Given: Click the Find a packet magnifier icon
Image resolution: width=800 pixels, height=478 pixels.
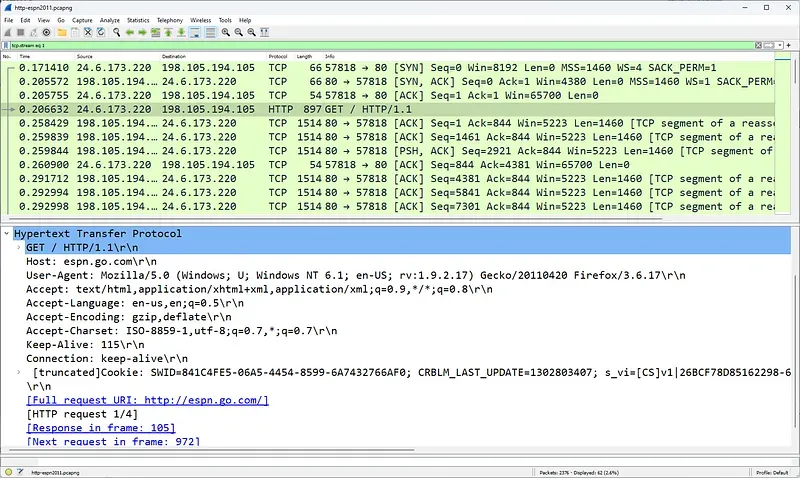Looking at the screenshot, I should tap(116, 33).
